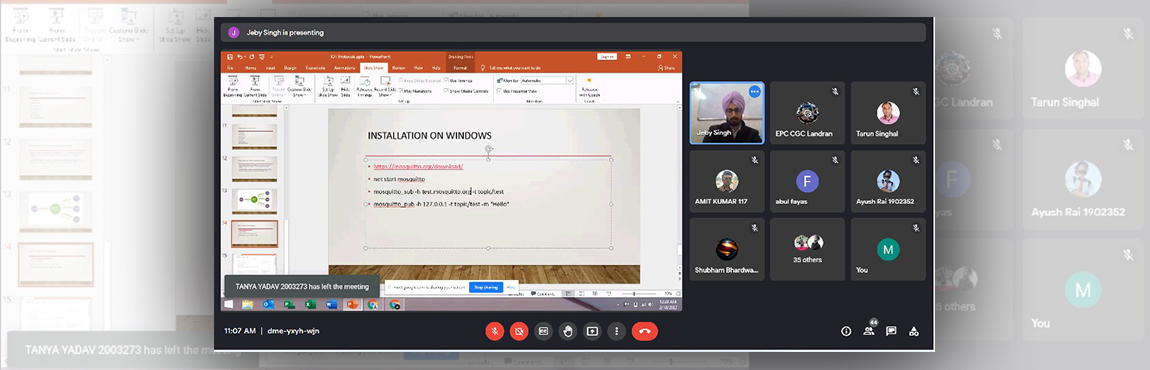Click the Tarun Singhal participant tile

(888, 112)
